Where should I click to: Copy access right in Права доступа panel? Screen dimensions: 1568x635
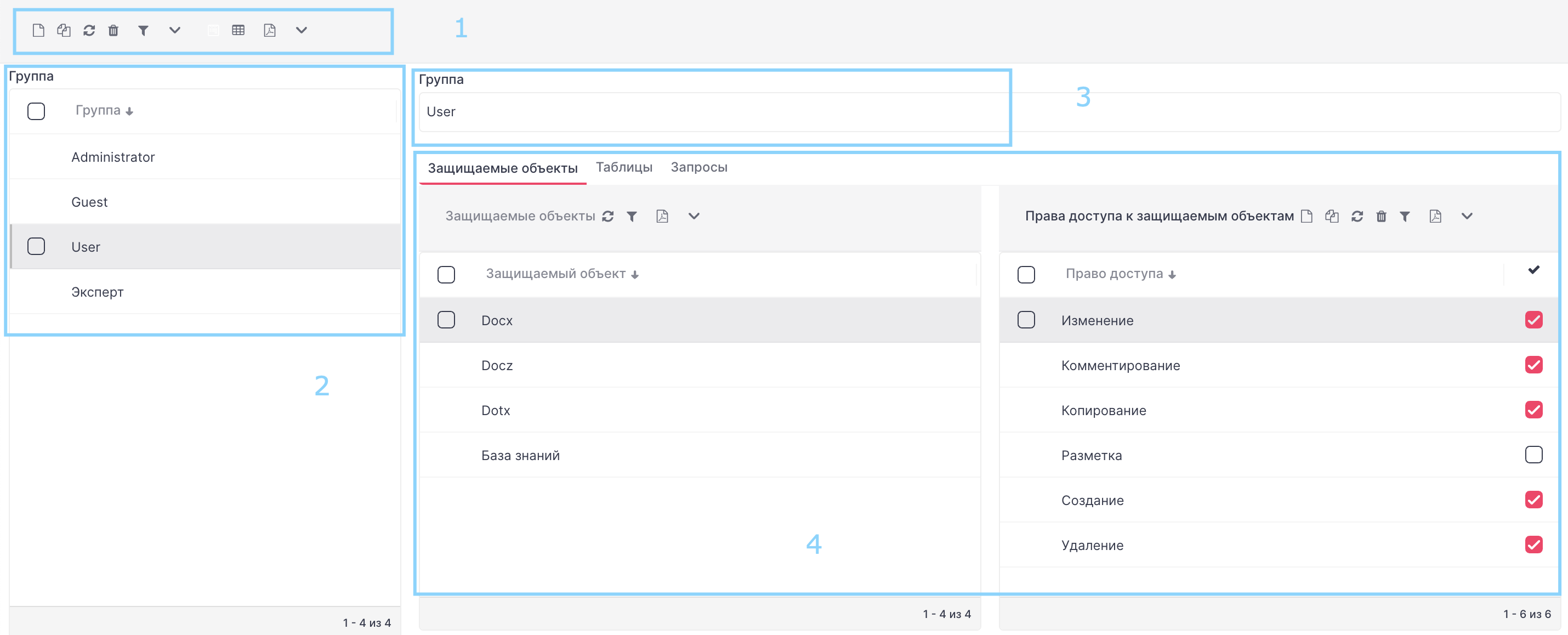tap(1332, 216)
